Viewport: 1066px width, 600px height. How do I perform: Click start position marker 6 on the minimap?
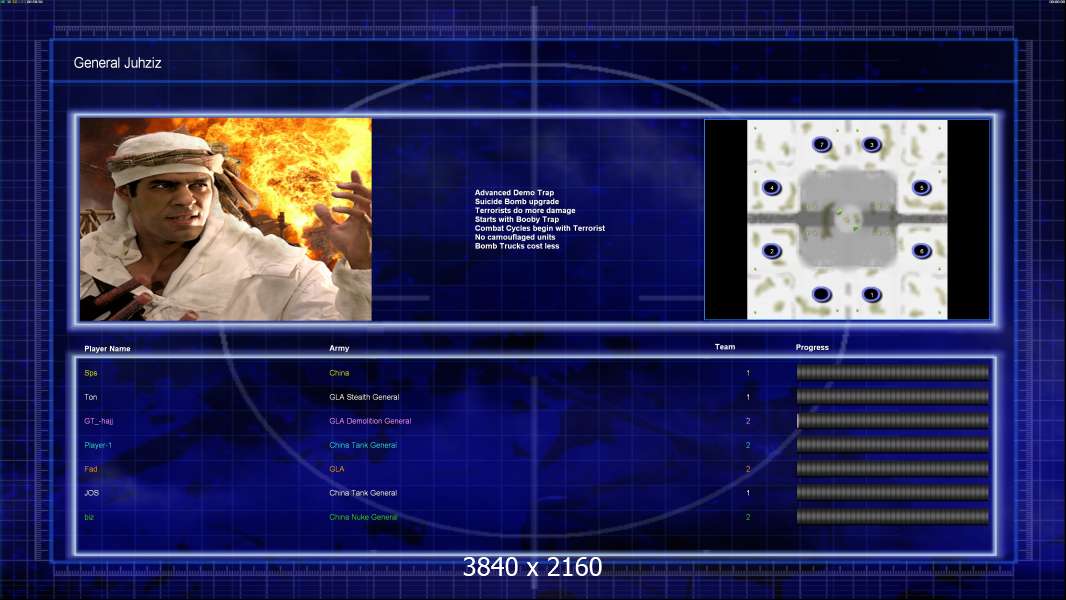point(922,251)
